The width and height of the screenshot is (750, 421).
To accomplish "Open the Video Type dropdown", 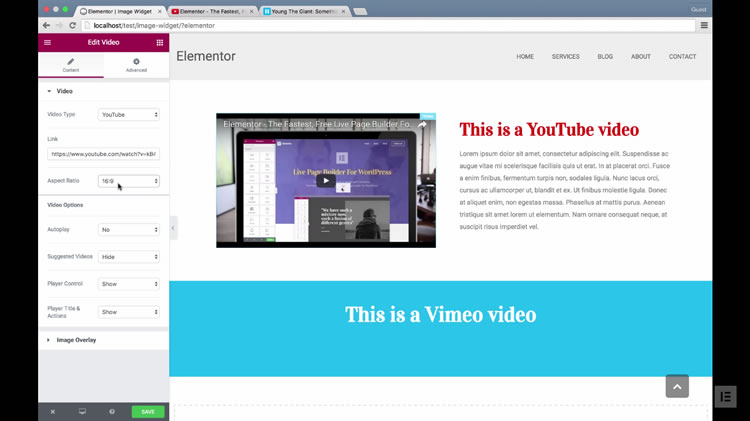I will click(x=129, y=115).
